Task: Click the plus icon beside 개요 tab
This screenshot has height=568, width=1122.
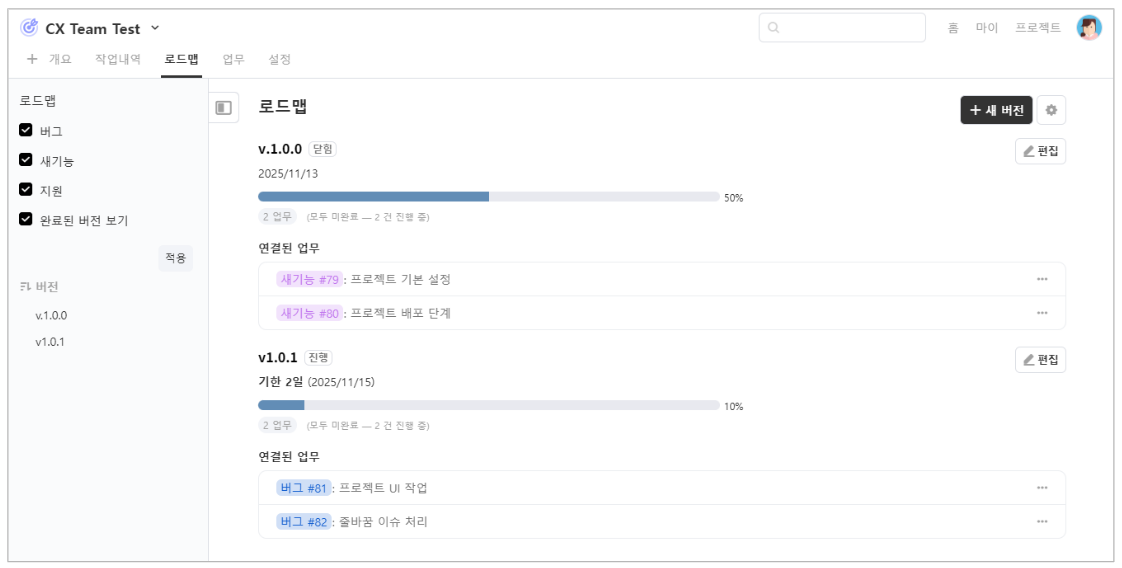Action: [x=32, y=59]
